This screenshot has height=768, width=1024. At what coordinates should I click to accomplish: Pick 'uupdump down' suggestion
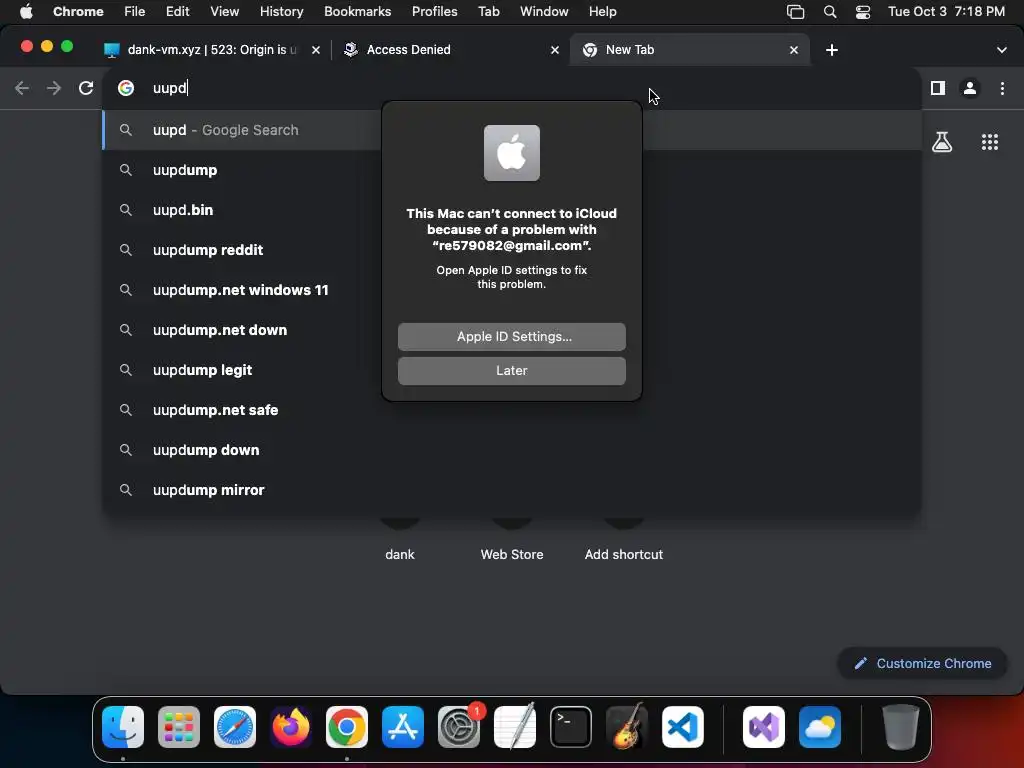(x=511, y=450)
